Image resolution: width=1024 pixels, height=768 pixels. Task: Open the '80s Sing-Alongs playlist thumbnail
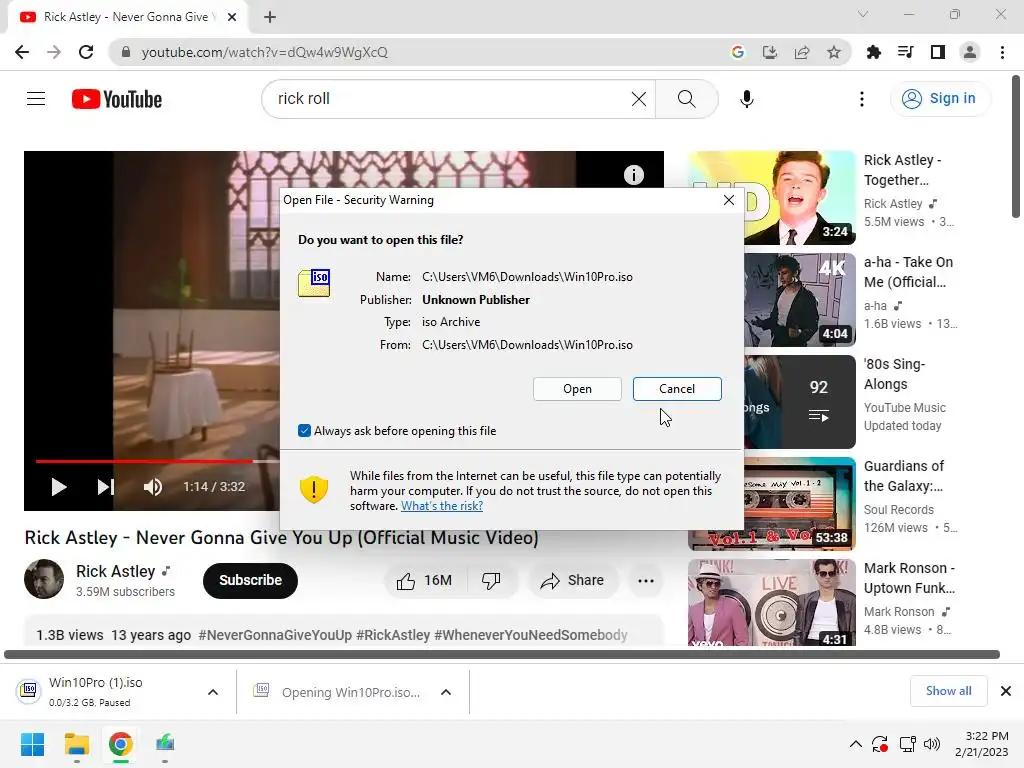tap(800, 402)
